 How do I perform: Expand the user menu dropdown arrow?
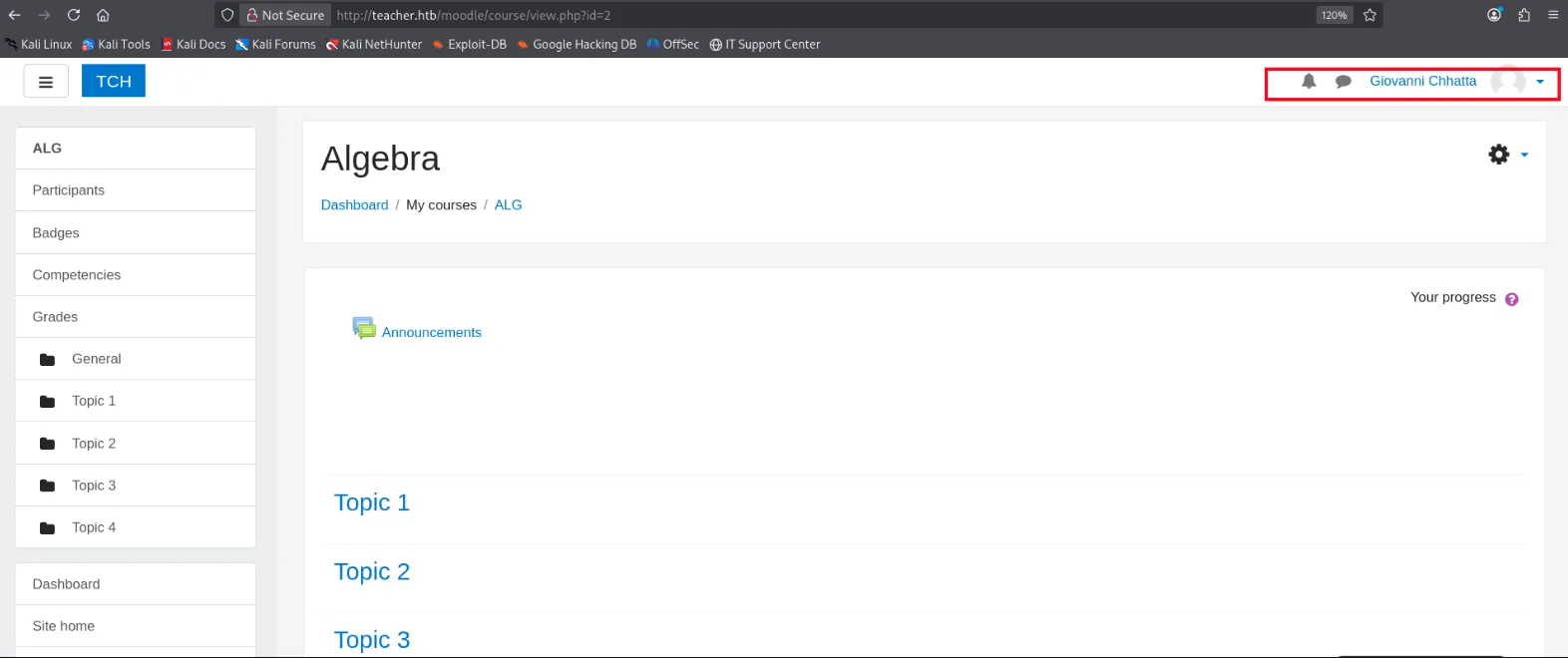pos(1540,82)
